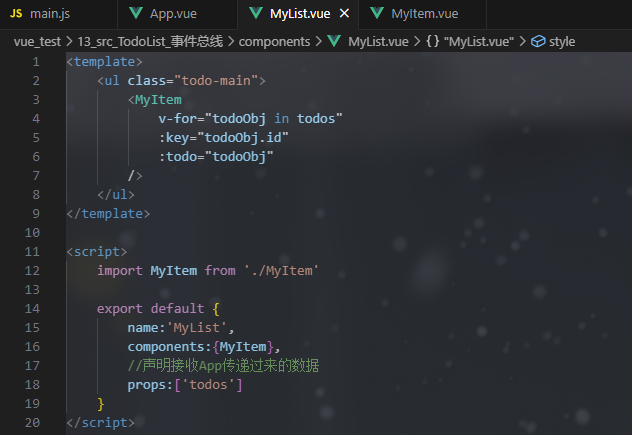This screenshot has width=632, height=435.
Task: Click the JS icon on main.js tab
Action: click(16, 14)
